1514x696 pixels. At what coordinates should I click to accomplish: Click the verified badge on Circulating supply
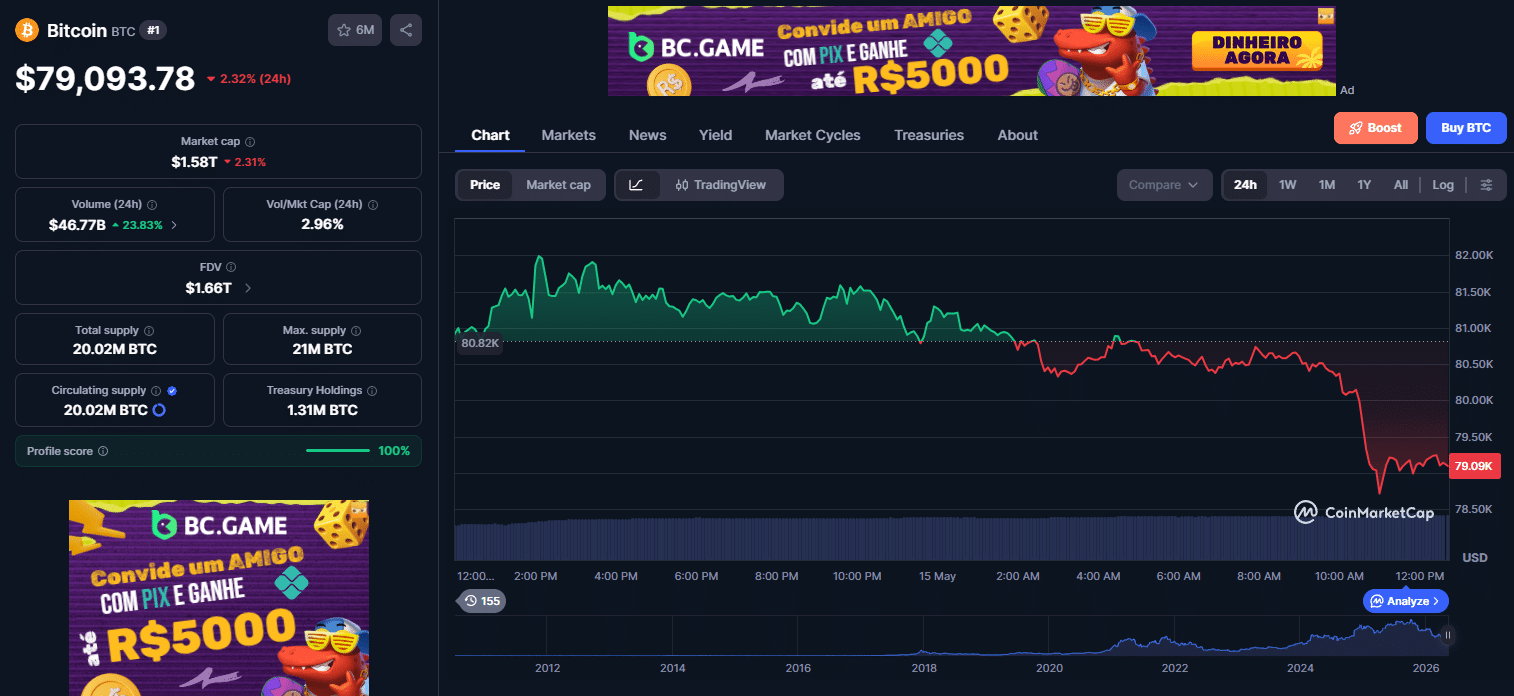pyautogui.click(x=172, y=391)
